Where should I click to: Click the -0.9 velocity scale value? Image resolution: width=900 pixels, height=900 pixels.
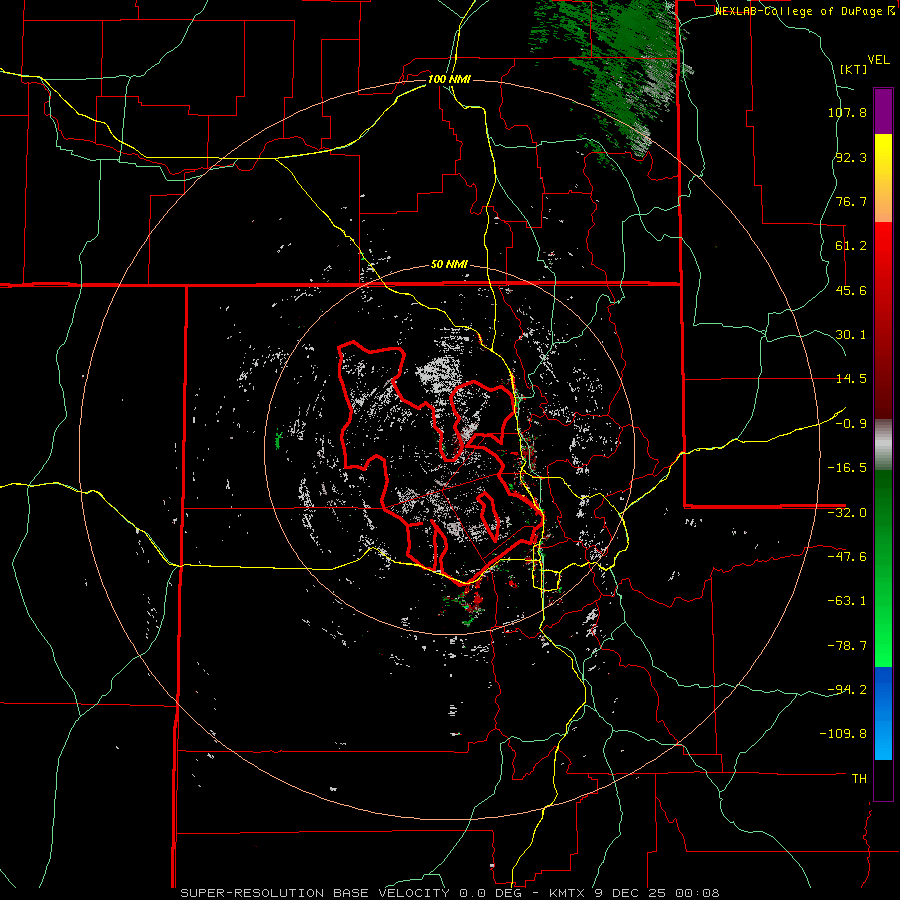pyautogui.click(x=851, y=424)
